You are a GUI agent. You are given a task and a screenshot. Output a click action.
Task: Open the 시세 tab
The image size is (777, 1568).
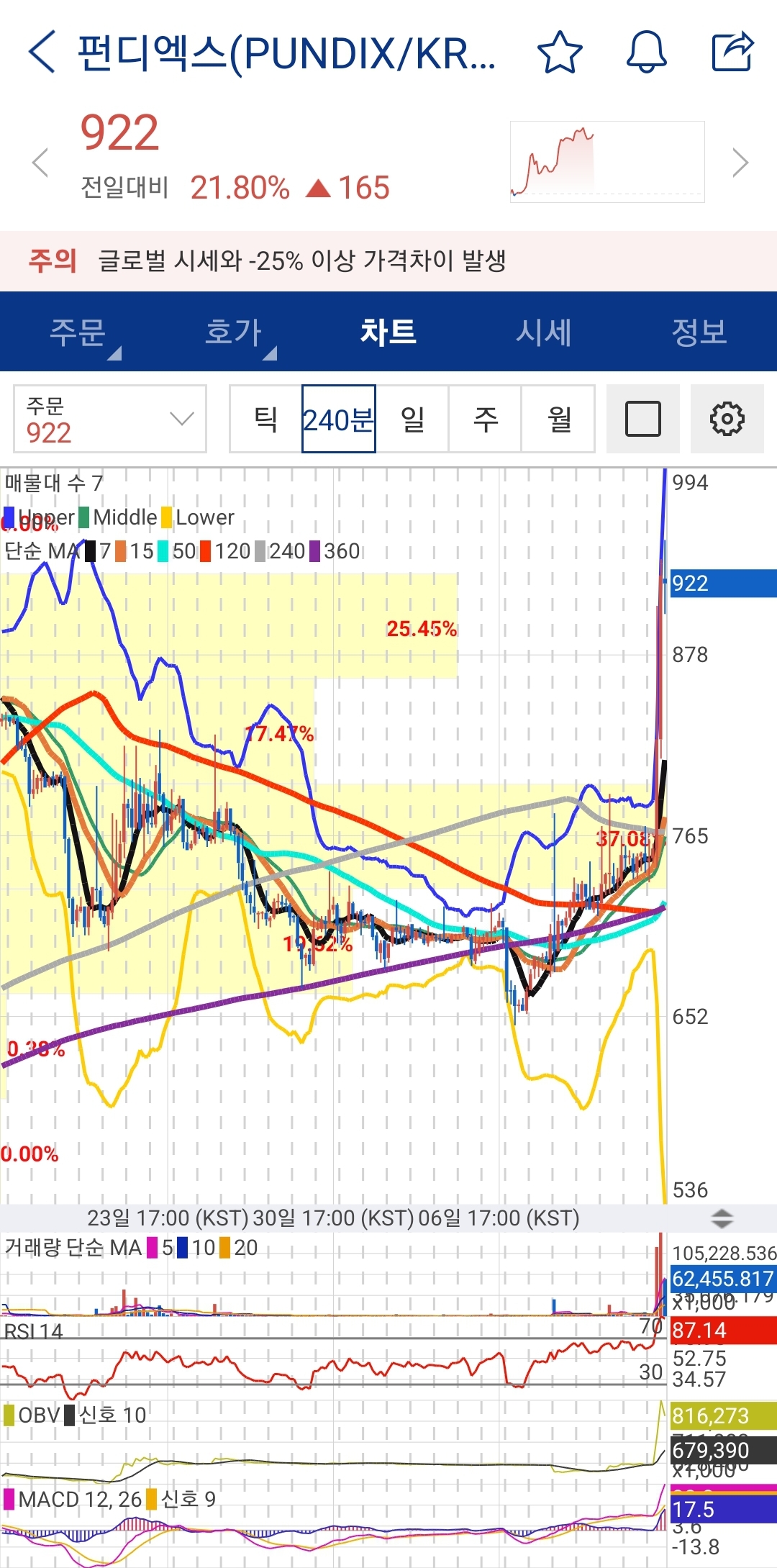coord(544,332)
